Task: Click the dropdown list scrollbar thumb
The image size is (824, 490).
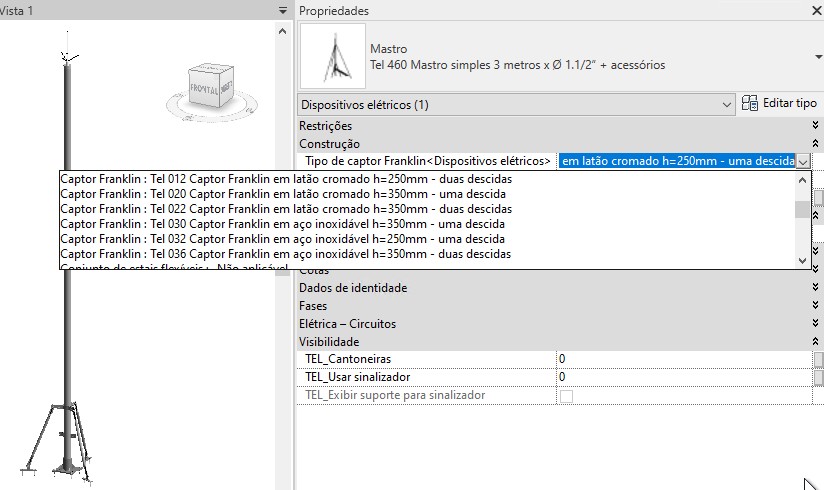Action: (x=802, y=209)
